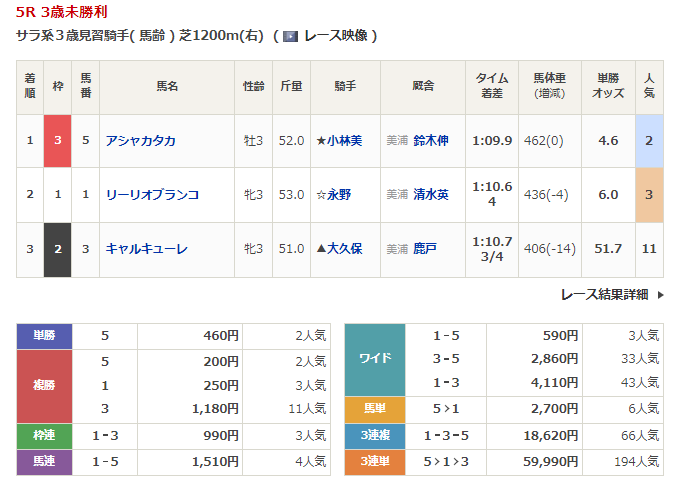680x483 pixels.
Task: Open horse キャルキューレ's page
Action: (x=146, y=248)
